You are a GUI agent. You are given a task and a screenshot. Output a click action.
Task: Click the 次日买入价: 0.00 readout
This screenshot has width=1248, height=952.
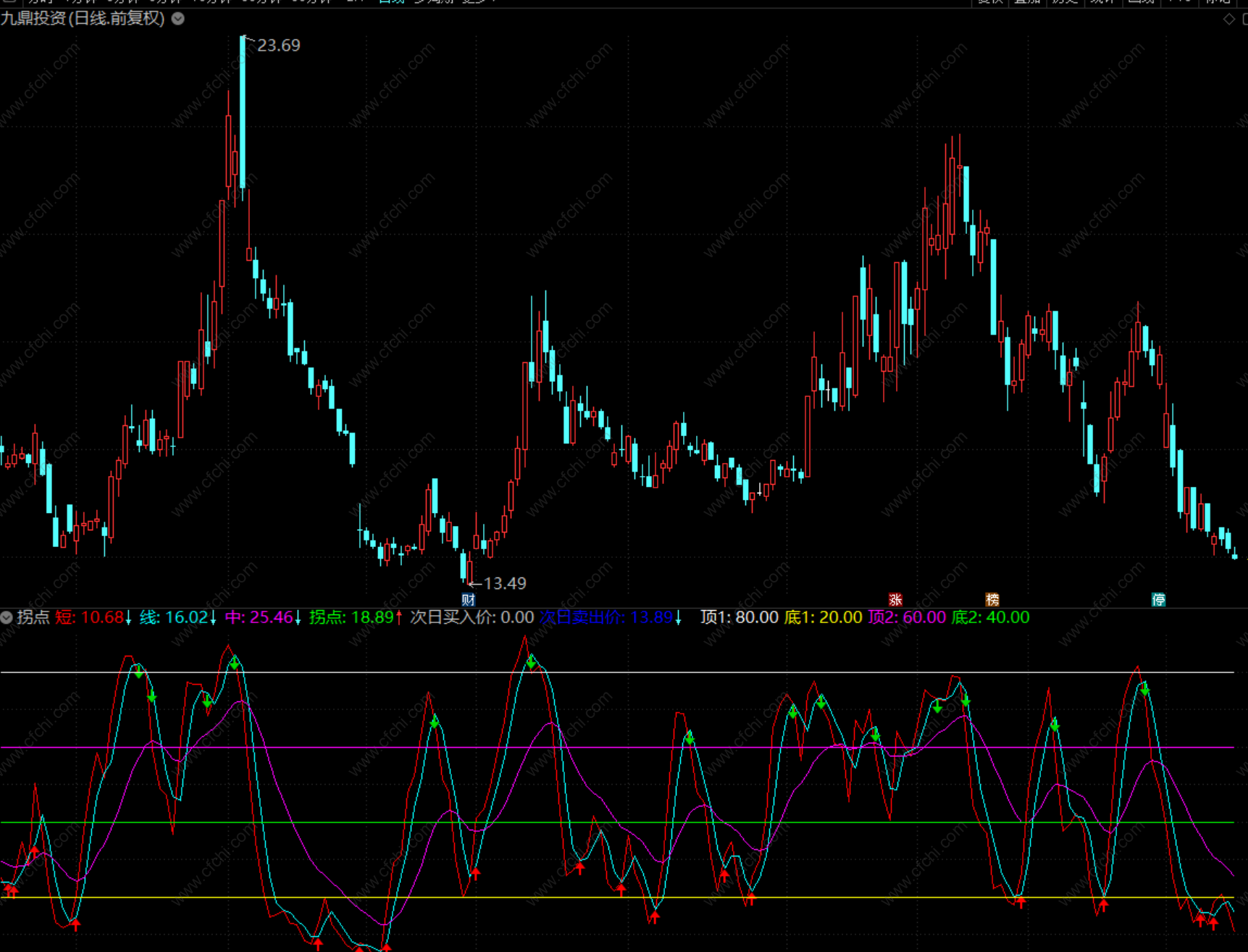(x=472, y=617)
